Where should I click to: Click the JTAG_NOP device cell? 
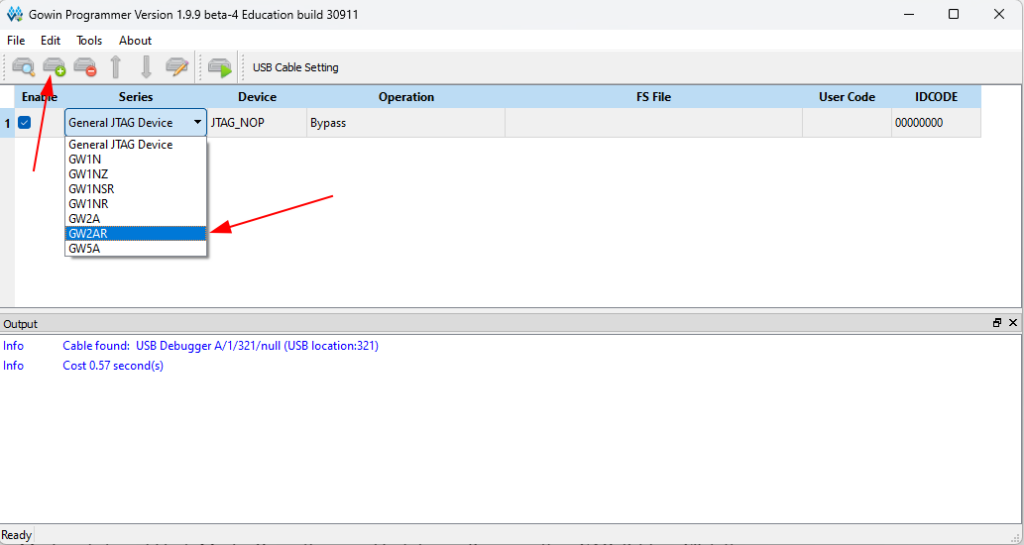coord(257,123)
